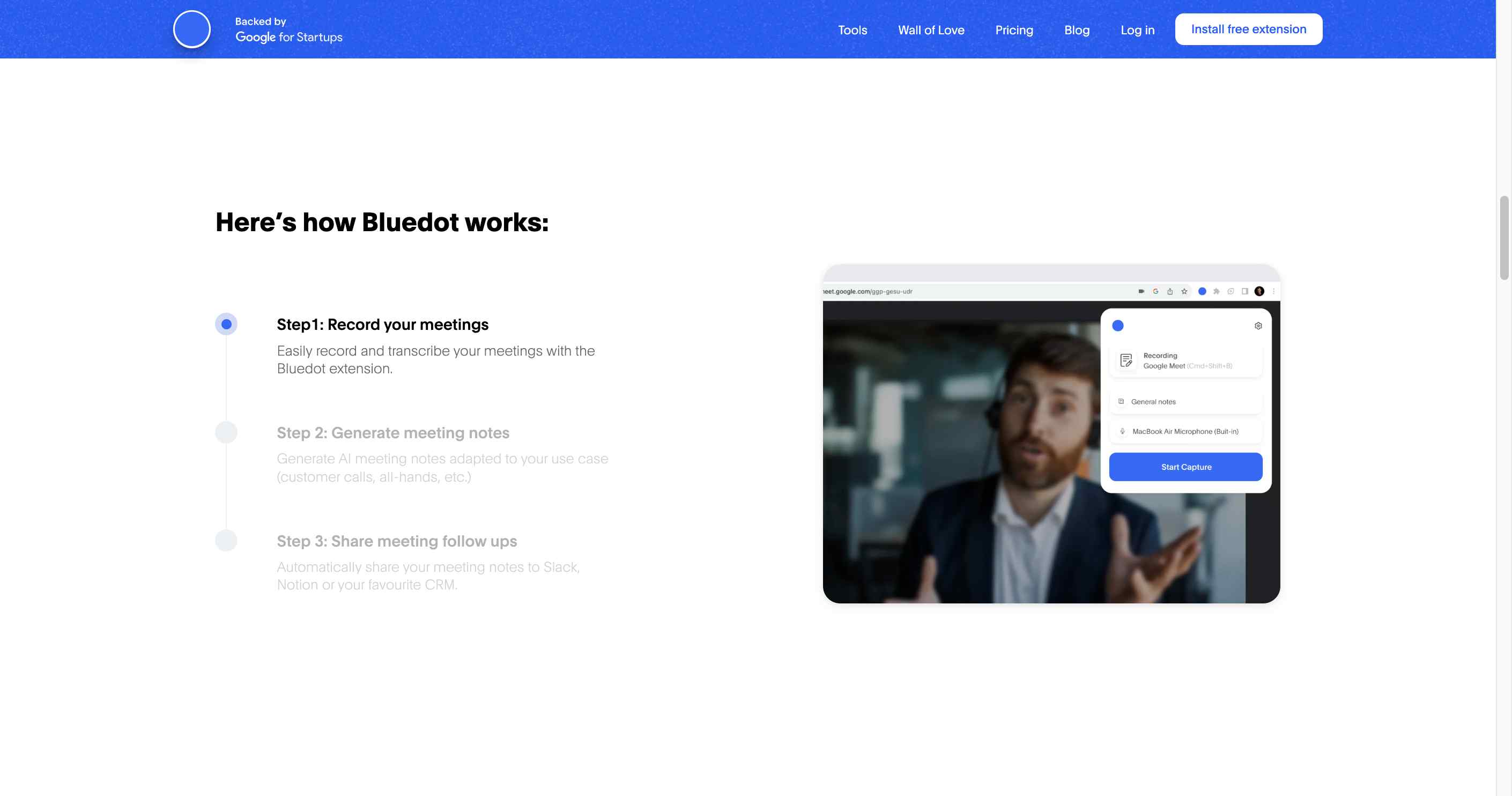Click the meet.google.com address bar URL
The image size is (1512, 796).
[x=868, y=291]
